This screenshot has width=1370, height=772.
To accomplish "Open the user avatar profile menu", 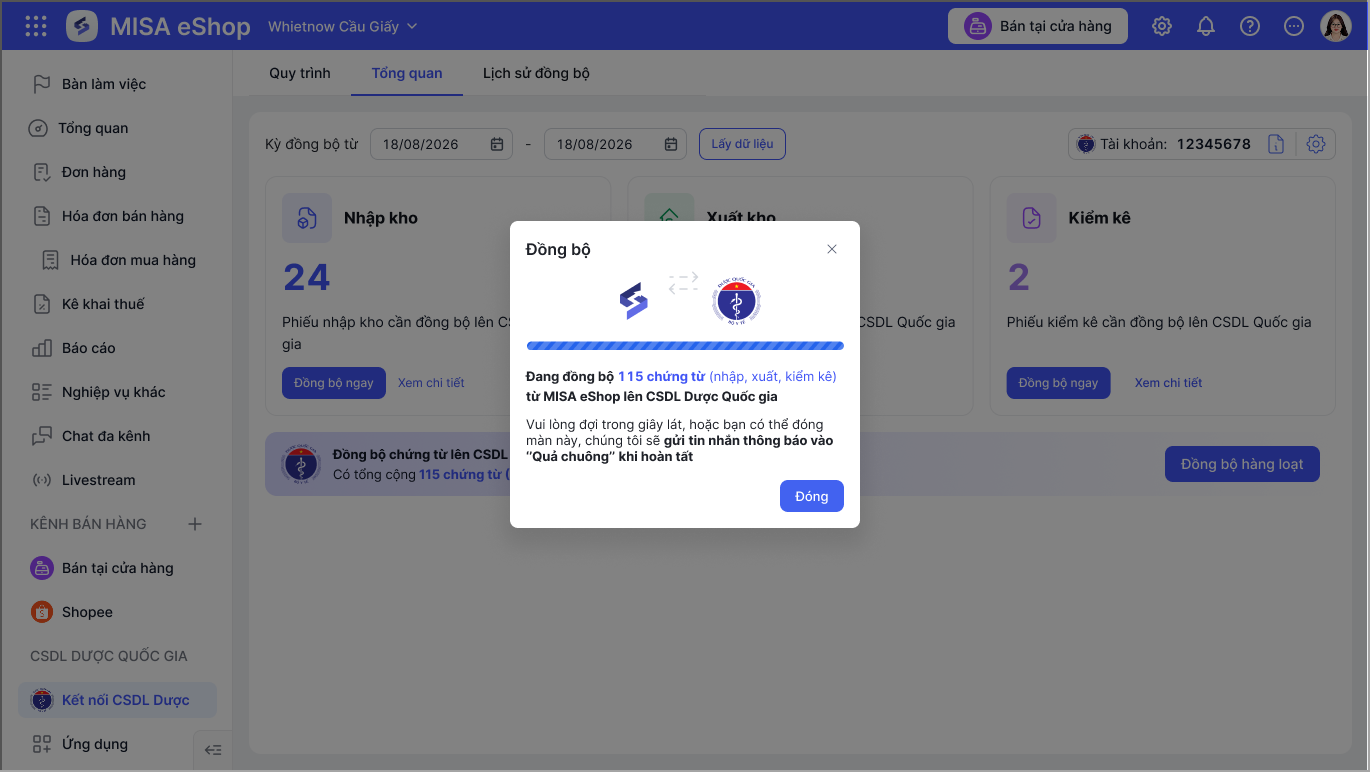I will tap(1336, 26).
